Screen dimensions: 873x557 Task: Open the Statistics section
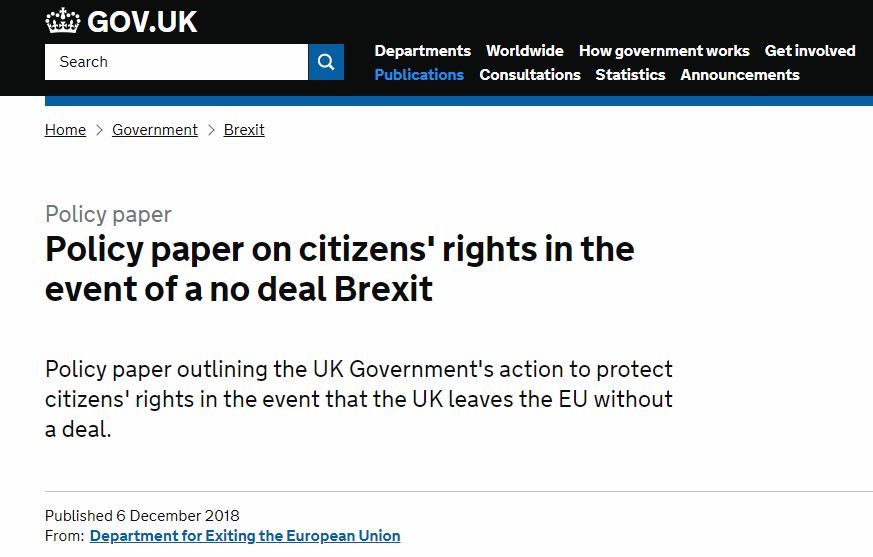click(x=630, y=75)
